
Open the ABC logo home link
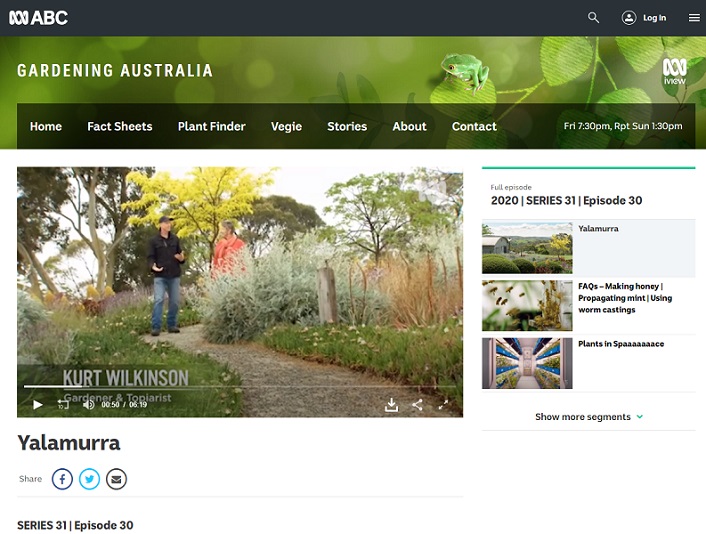38,18
